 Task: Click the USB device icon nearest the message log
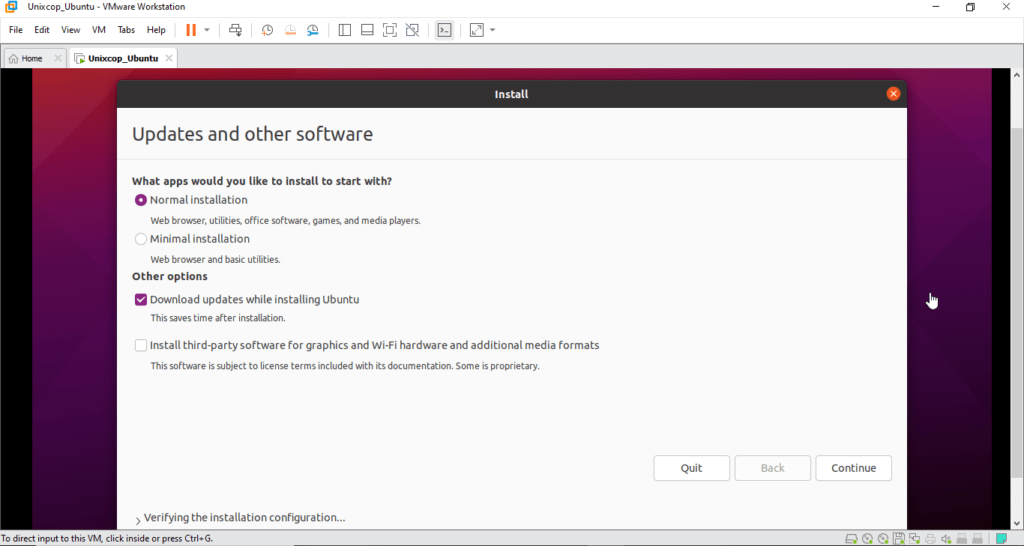(x=977, y=539)
